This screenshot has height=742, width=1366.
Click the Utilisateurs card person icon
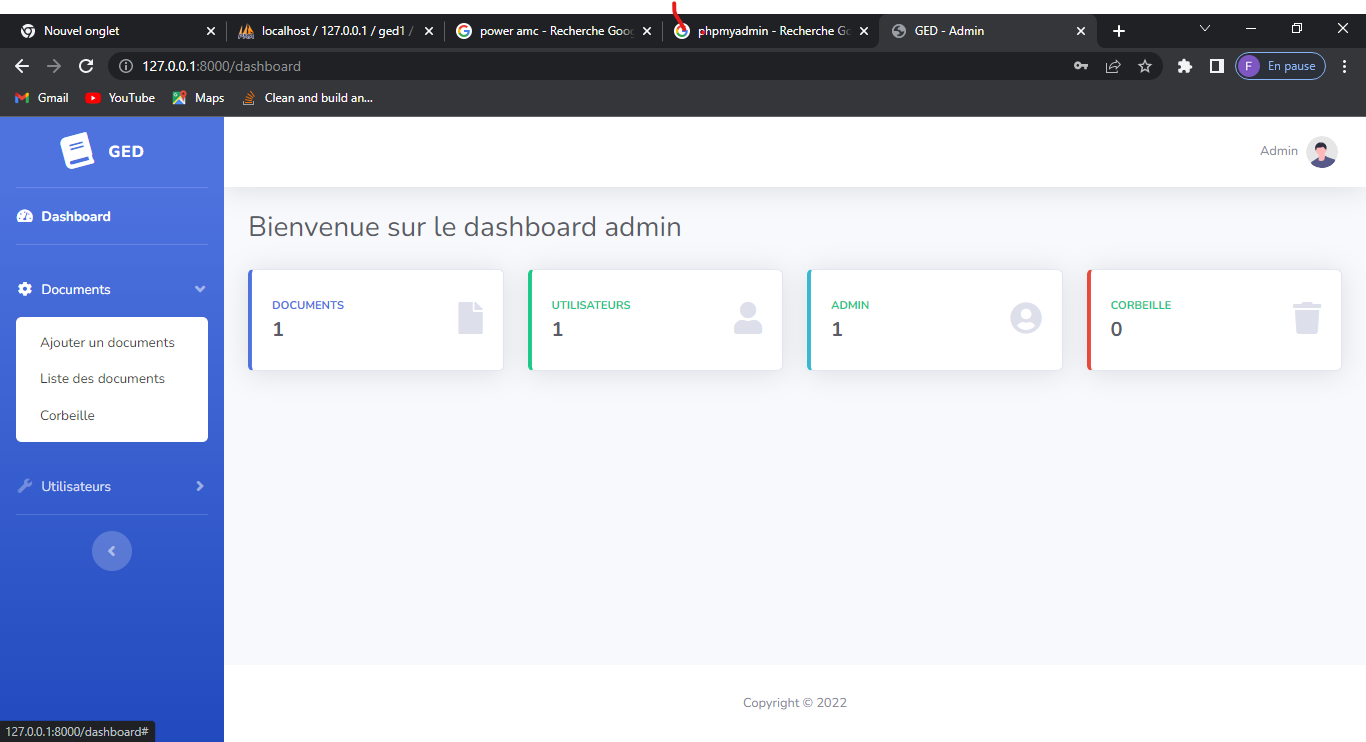click(748, 318)
